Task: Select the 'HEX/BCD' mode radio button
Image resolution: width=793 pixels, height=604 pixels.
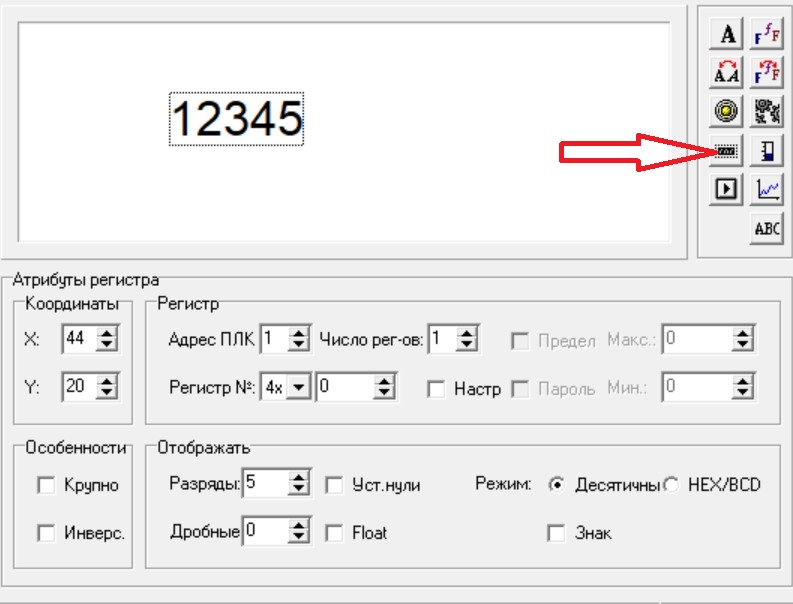Action: click(x=671, y=486)
